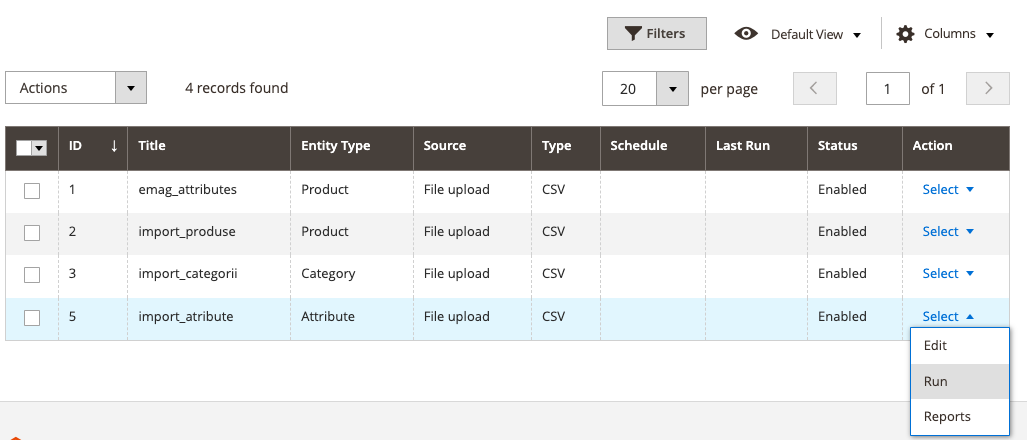Sort by ID column arrow
Viewport: 1027px width, 440px height.
(x=114, y=146)
